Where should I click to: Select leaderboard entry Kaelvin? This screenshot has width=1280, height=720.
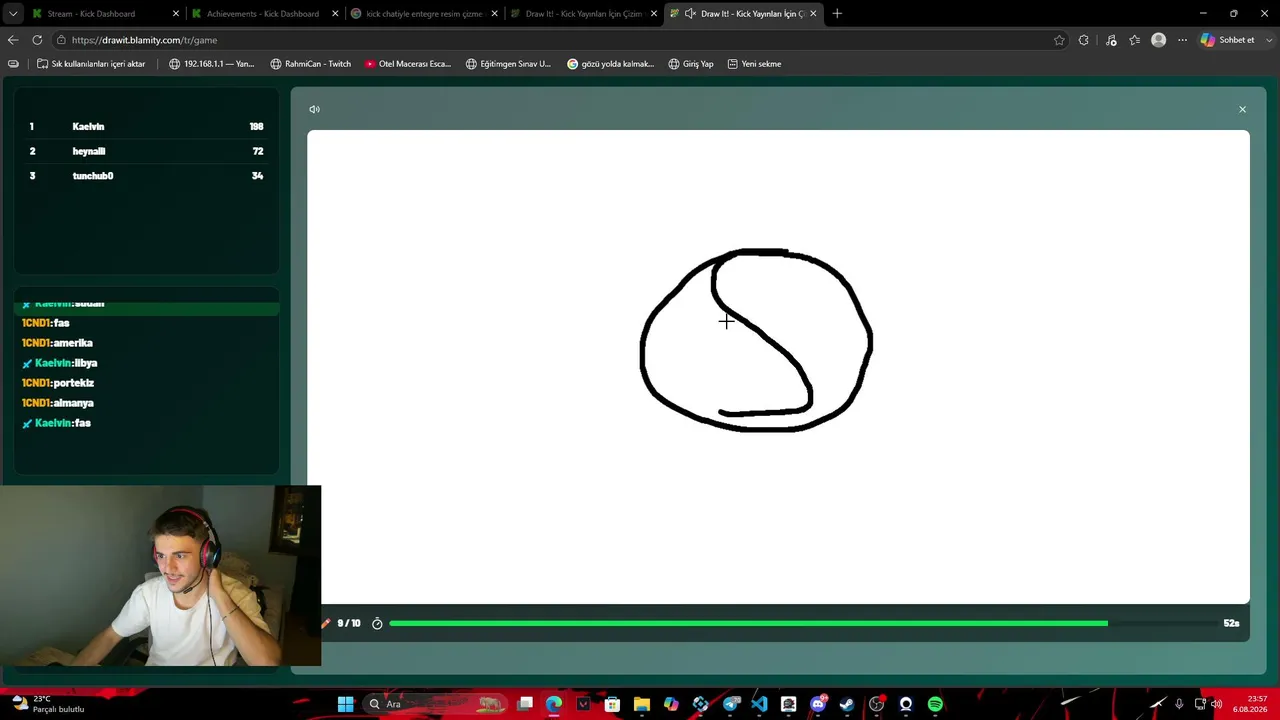click(146, 126)
